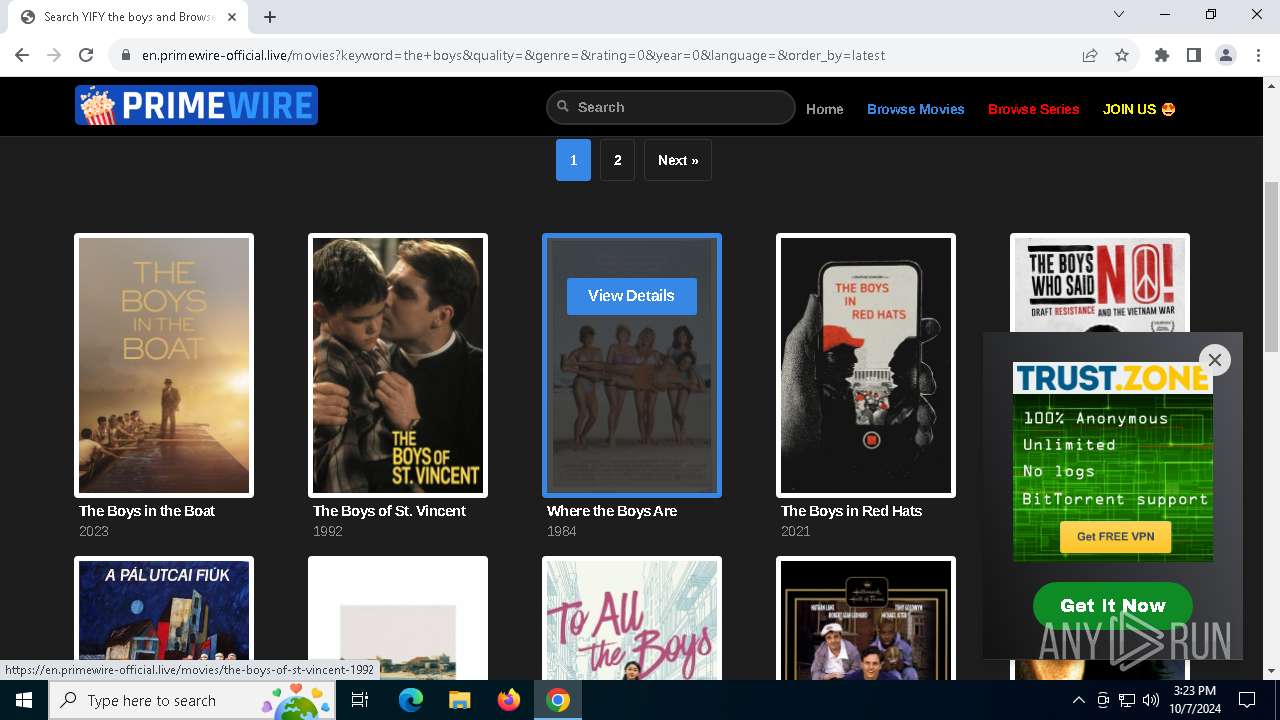
Task: Click The Boys Who Said No poster
Action: (1100, 284)
